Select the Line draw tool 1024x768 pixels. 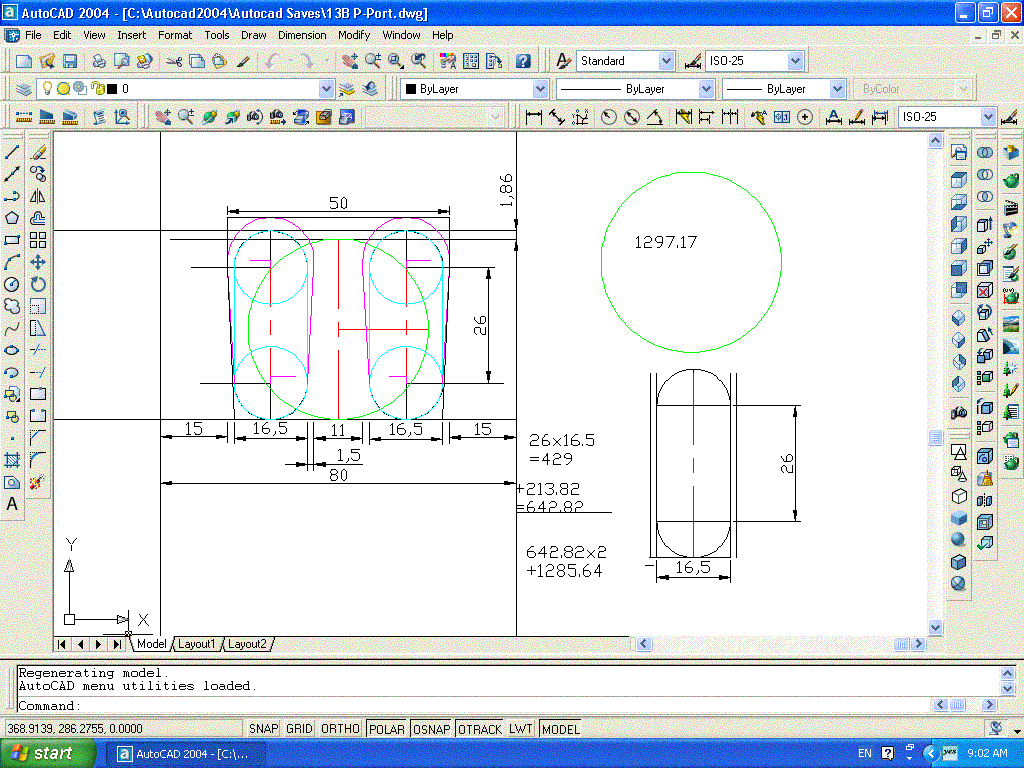point(13,152)
